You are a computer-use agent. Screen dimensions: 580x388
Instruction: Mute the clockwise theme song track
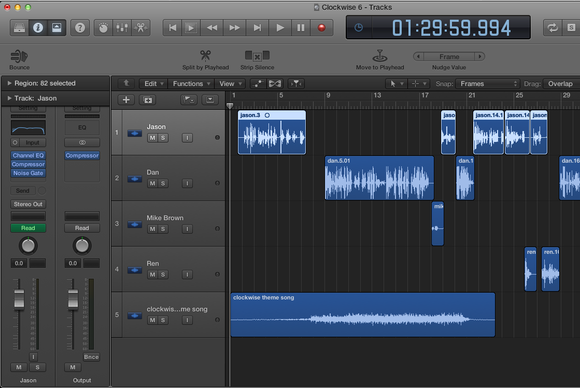point(152,320)
